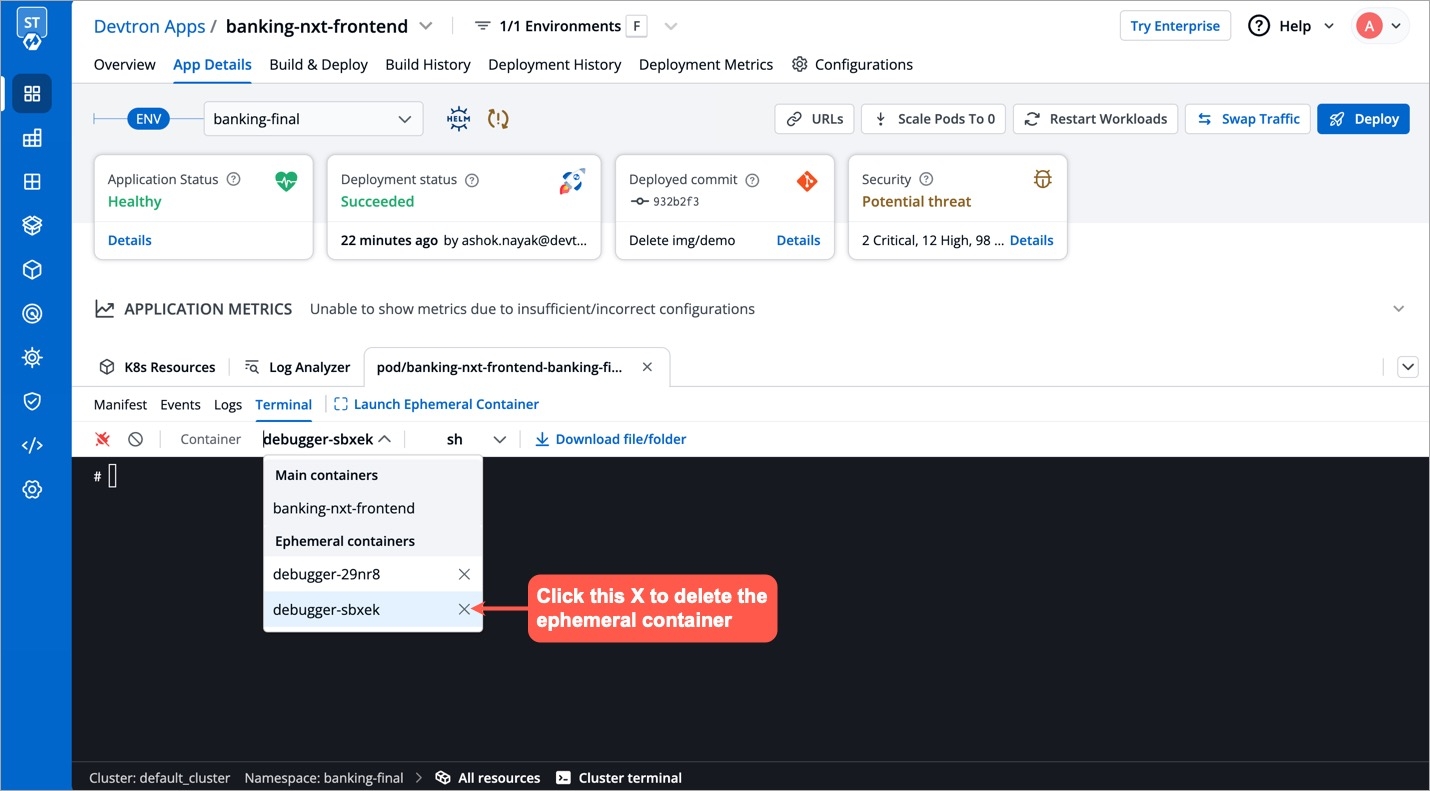Delete the debugger-sbxek ephemeral container

pyautogui.click(x=464, y=609)
